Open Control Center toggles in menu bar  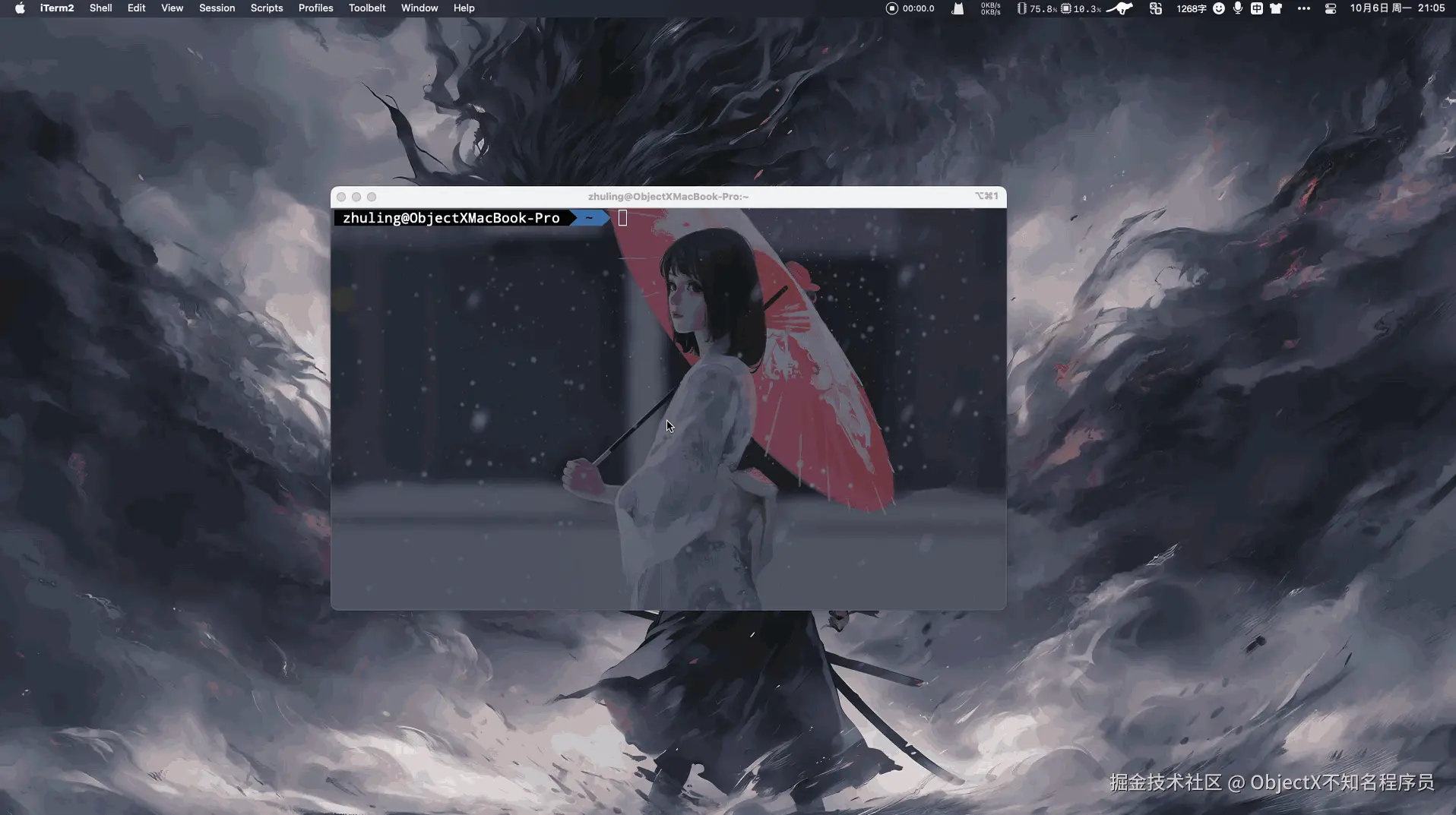click(1329, 8)
